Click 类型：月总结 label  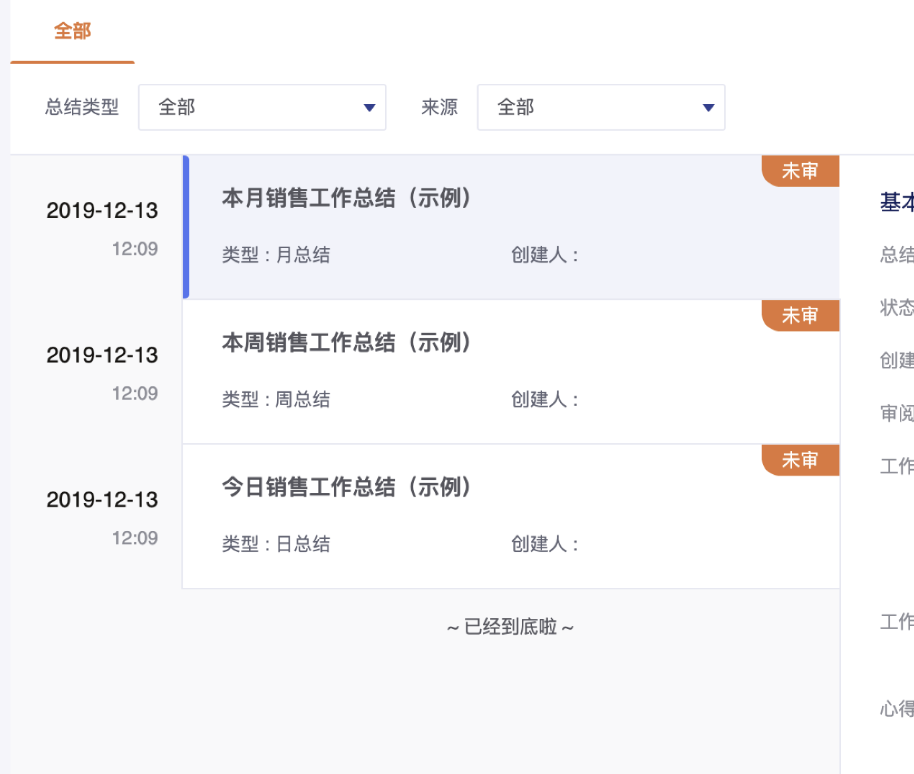(276, 255)
